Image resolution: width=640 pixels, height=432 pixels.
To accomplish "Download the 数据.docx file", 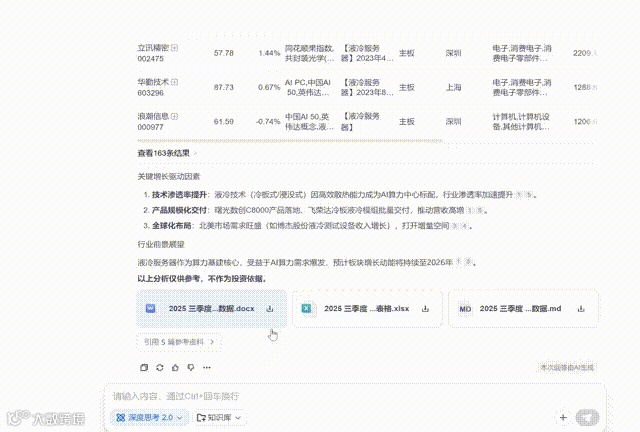I will pos(270,309).
